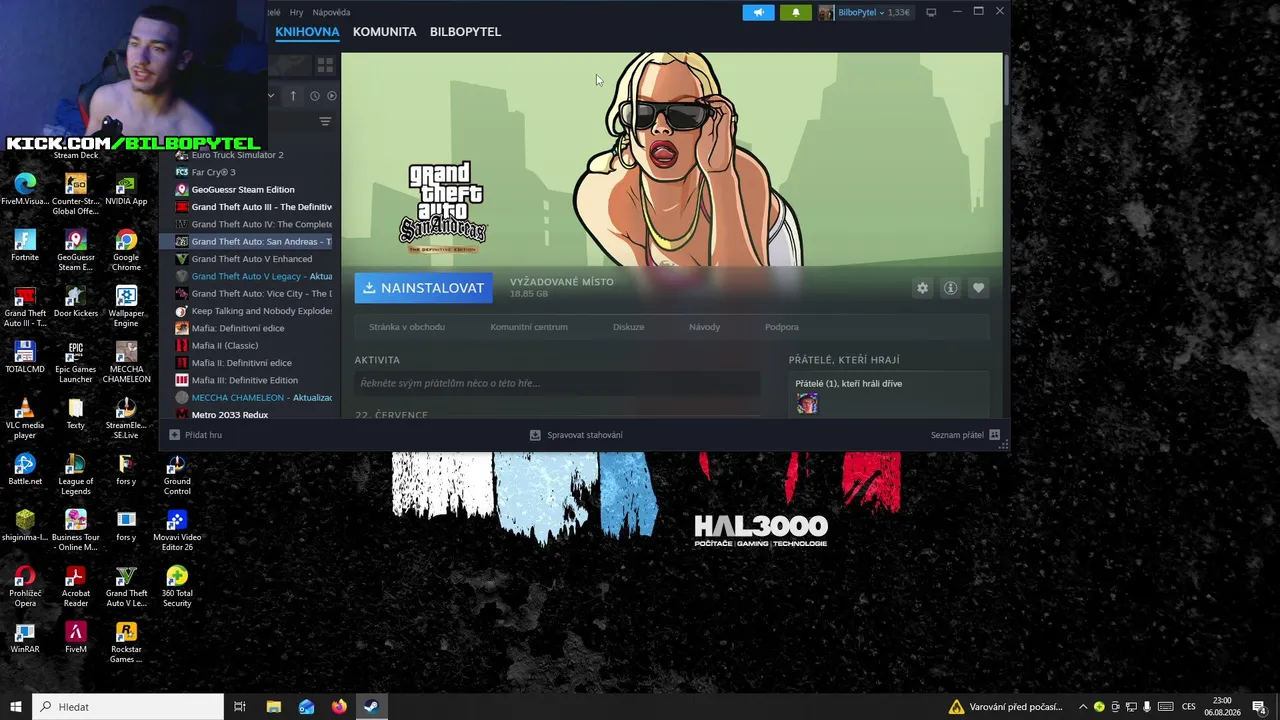The image size is (1280, 720).
Task: Launch VLC media player shortcut
Action: point(25,419)
